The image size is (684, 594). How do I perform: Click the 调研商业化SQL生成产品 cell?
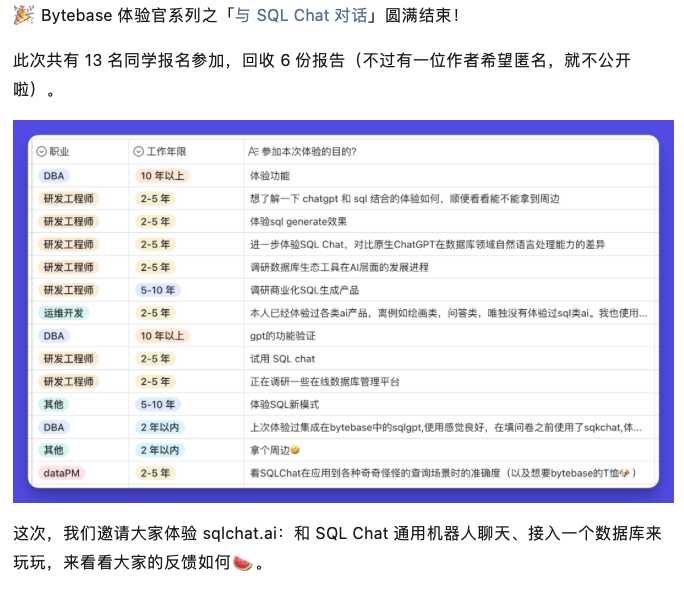(x=451, y=290)
